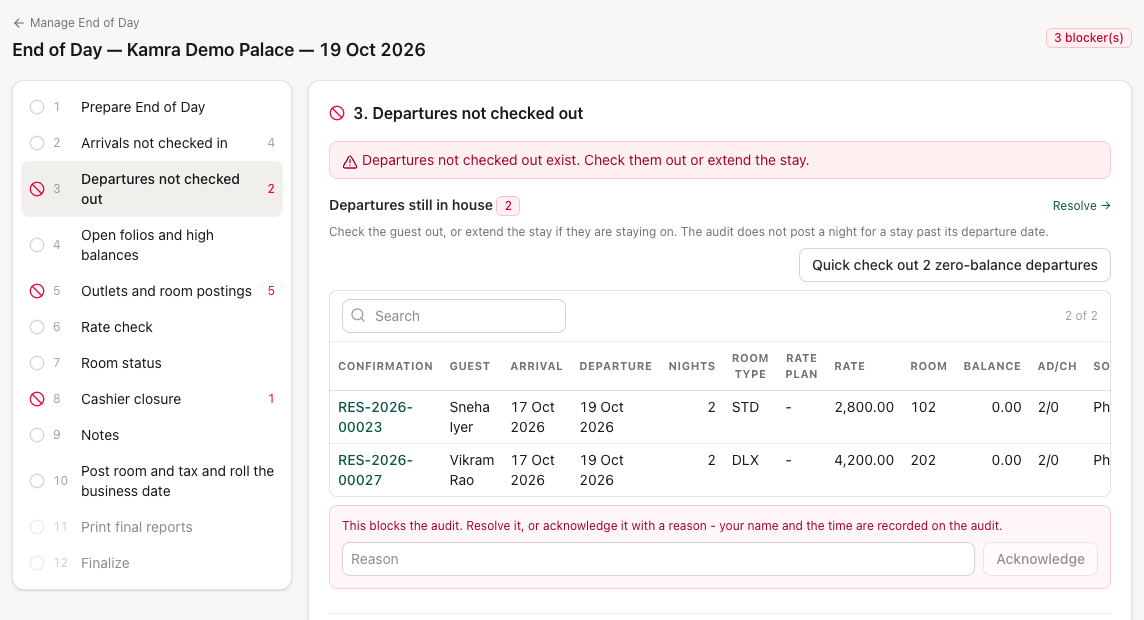Open step 2 Arrivals not checked in
Image resolution: width=1144 pixels, height=620 pixels.
click(x=152, y=143)
